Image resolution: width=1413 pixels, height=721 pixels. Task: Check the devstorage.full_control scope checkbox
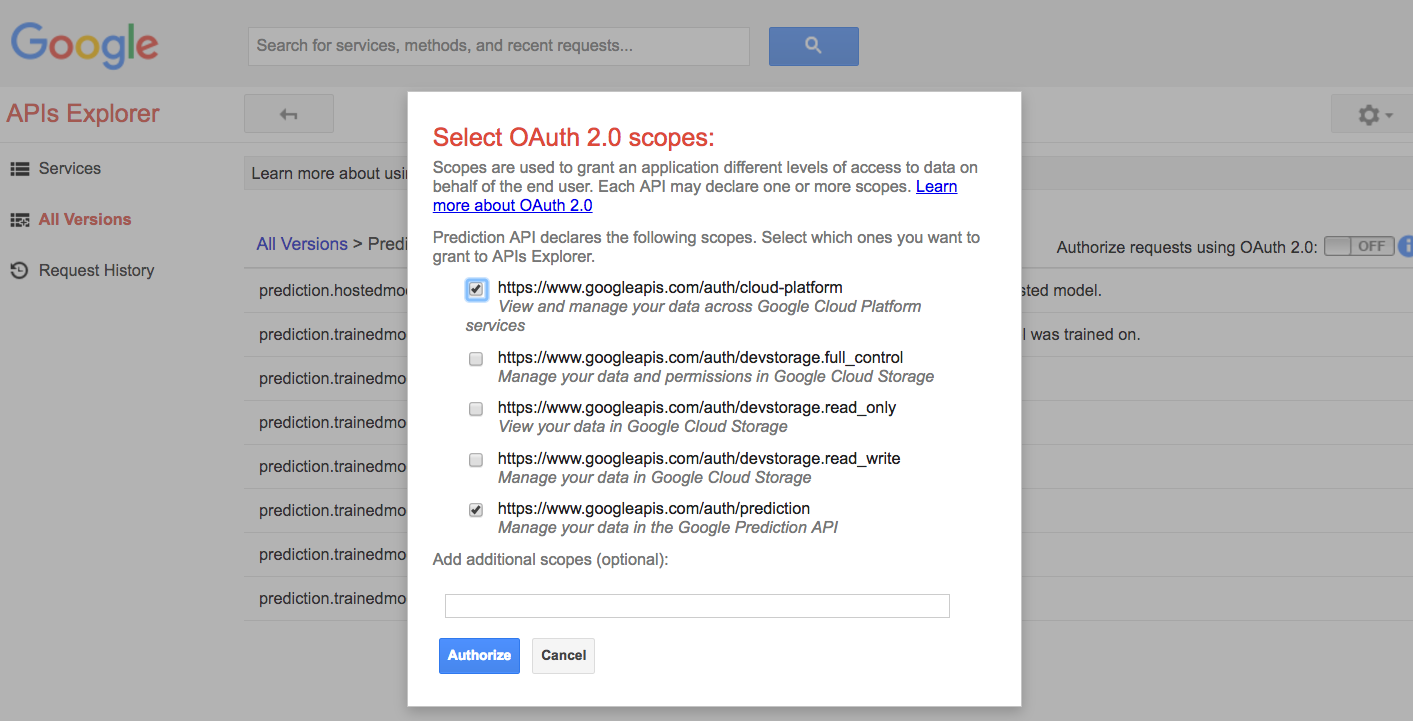[476, 359]
